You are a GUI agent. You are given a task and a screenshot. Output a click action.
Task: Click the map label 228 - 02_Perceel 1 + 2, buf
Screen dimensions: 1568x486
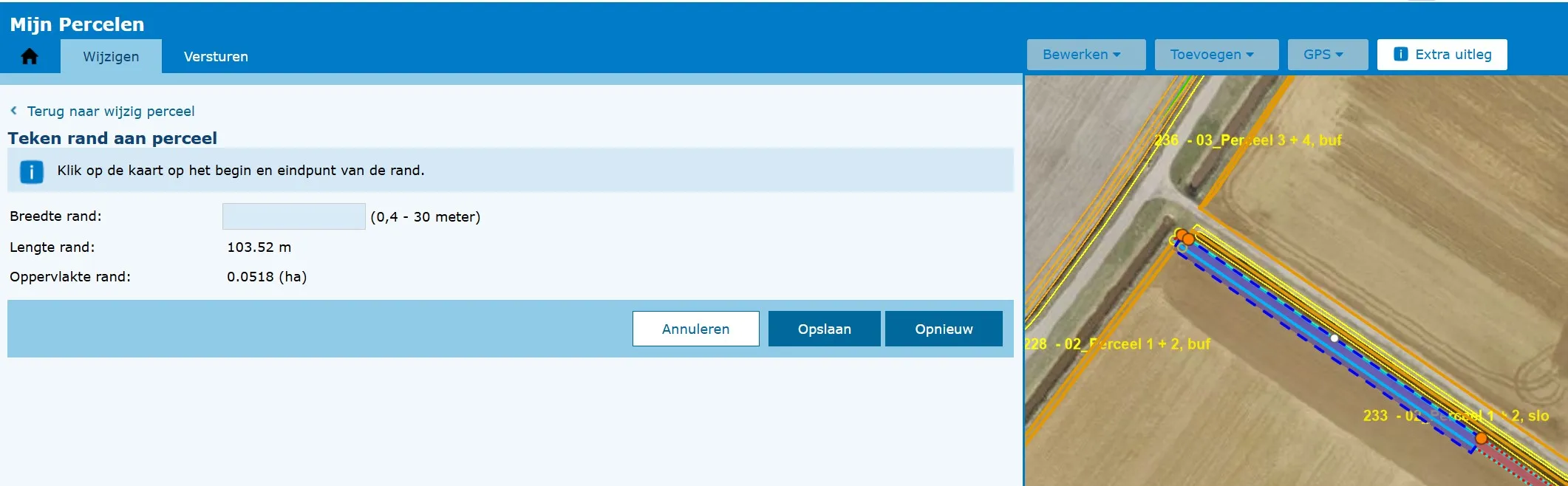[x=1117, y=343]
